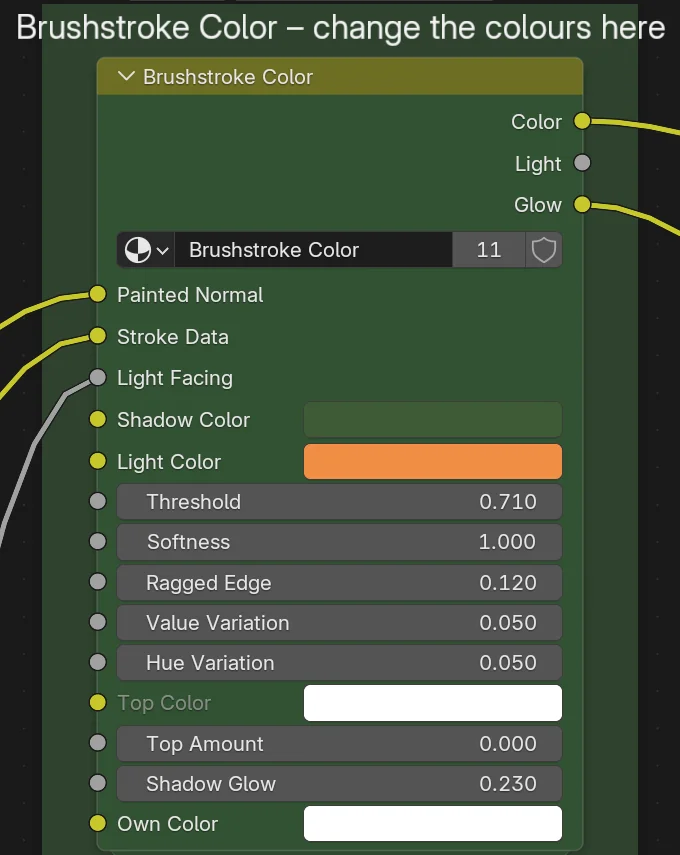Screen dimensions: 680x855
Task: Click the Hue Variation input socket
Action: pyautogui.click(x=98, y=662)
